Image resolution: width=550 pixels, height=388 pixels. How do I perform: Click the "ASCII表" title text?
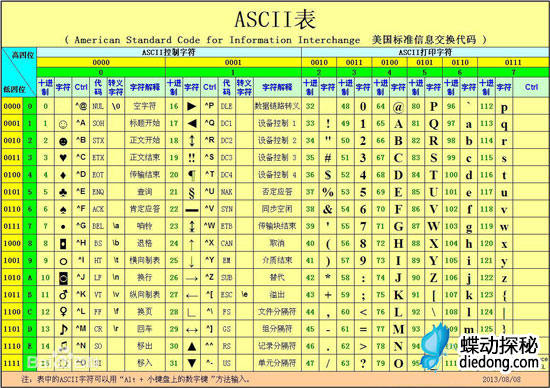coord(275,19)
